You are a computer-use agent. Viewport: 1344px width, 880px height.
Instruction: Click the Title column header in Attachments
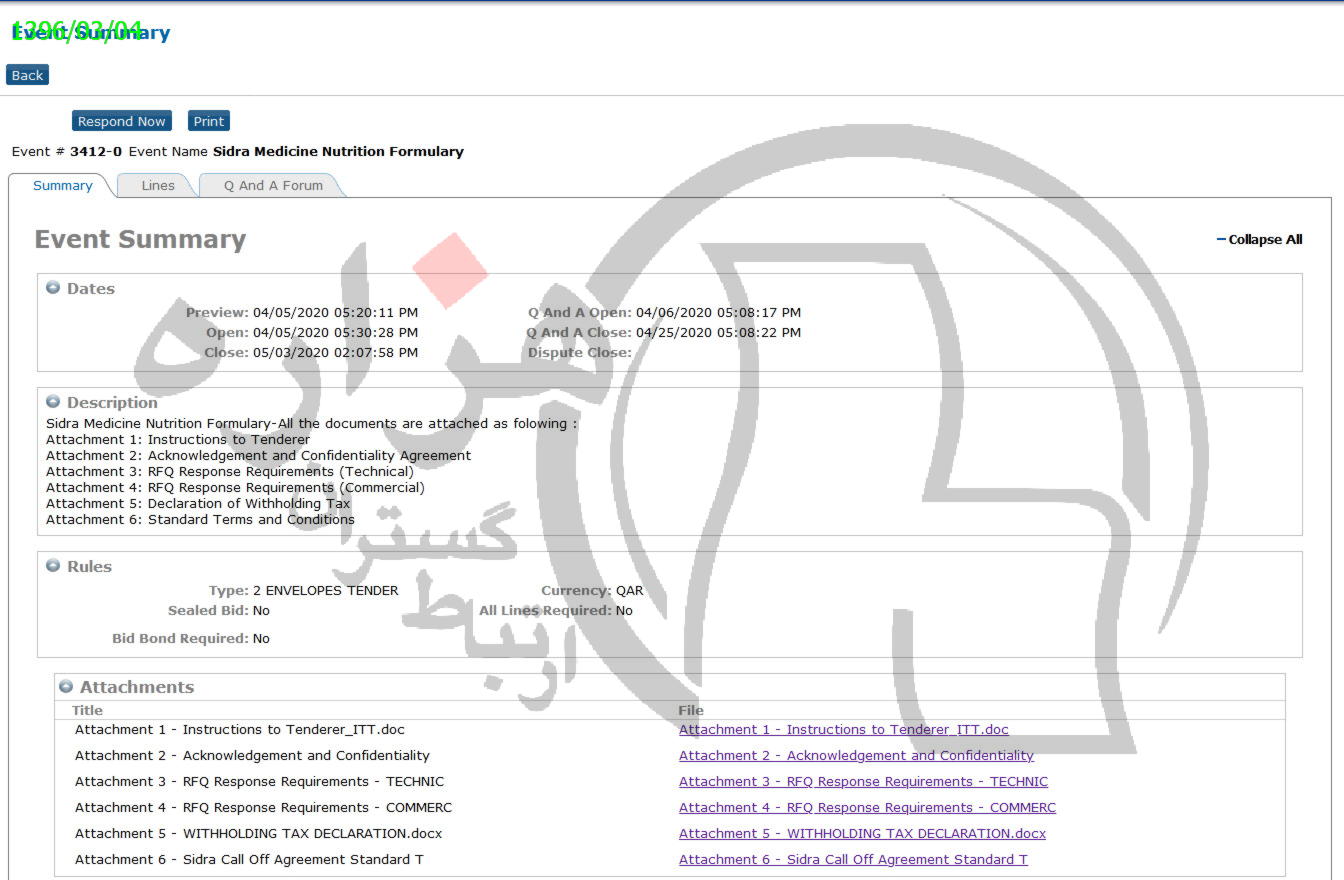pyautogui.click(x=87, y=711)
